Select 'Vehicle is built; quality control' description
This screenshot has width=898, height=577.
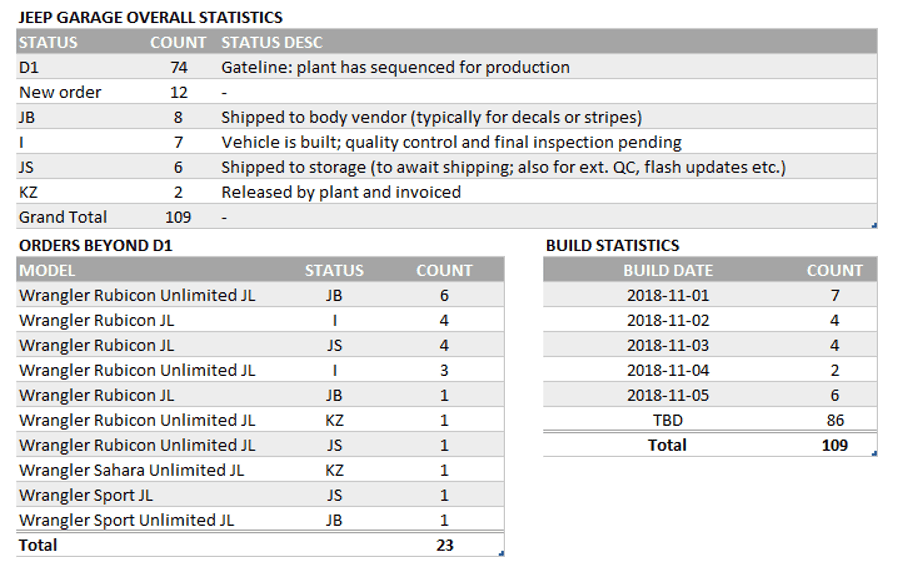(x=451, y=143)
